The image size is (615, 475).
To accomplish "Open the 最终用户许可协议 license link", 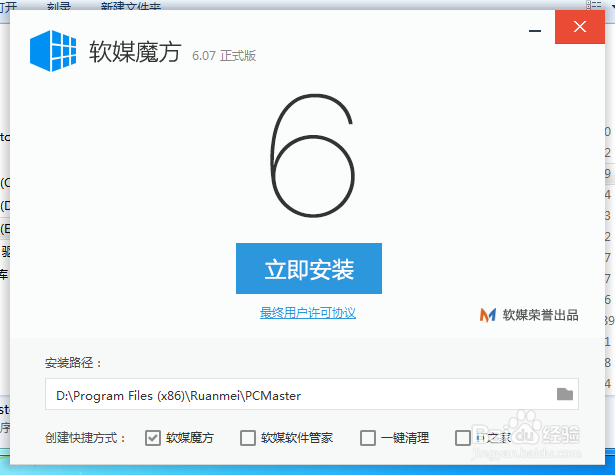I will (x=308, y=313).
